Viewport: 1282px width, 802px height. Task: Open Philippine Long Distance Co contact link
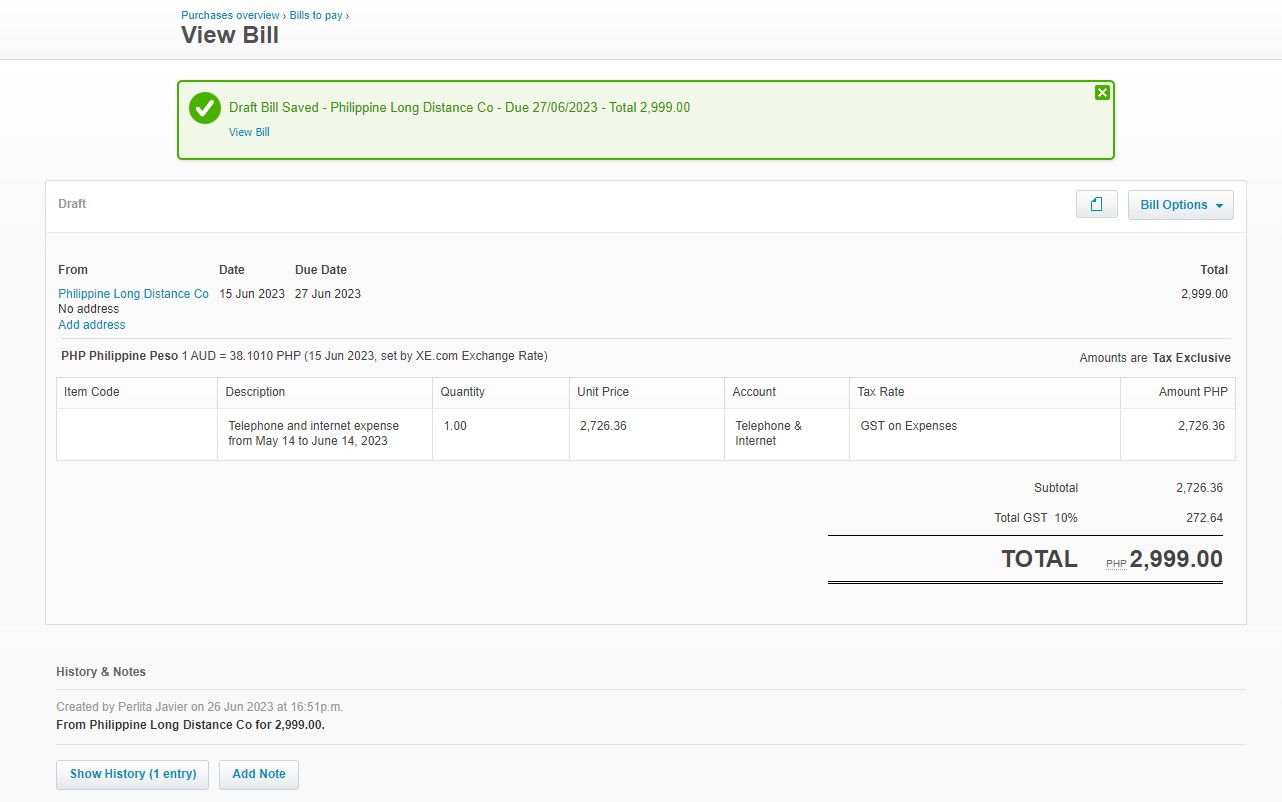pyautogui.click(x=133, y=294)
